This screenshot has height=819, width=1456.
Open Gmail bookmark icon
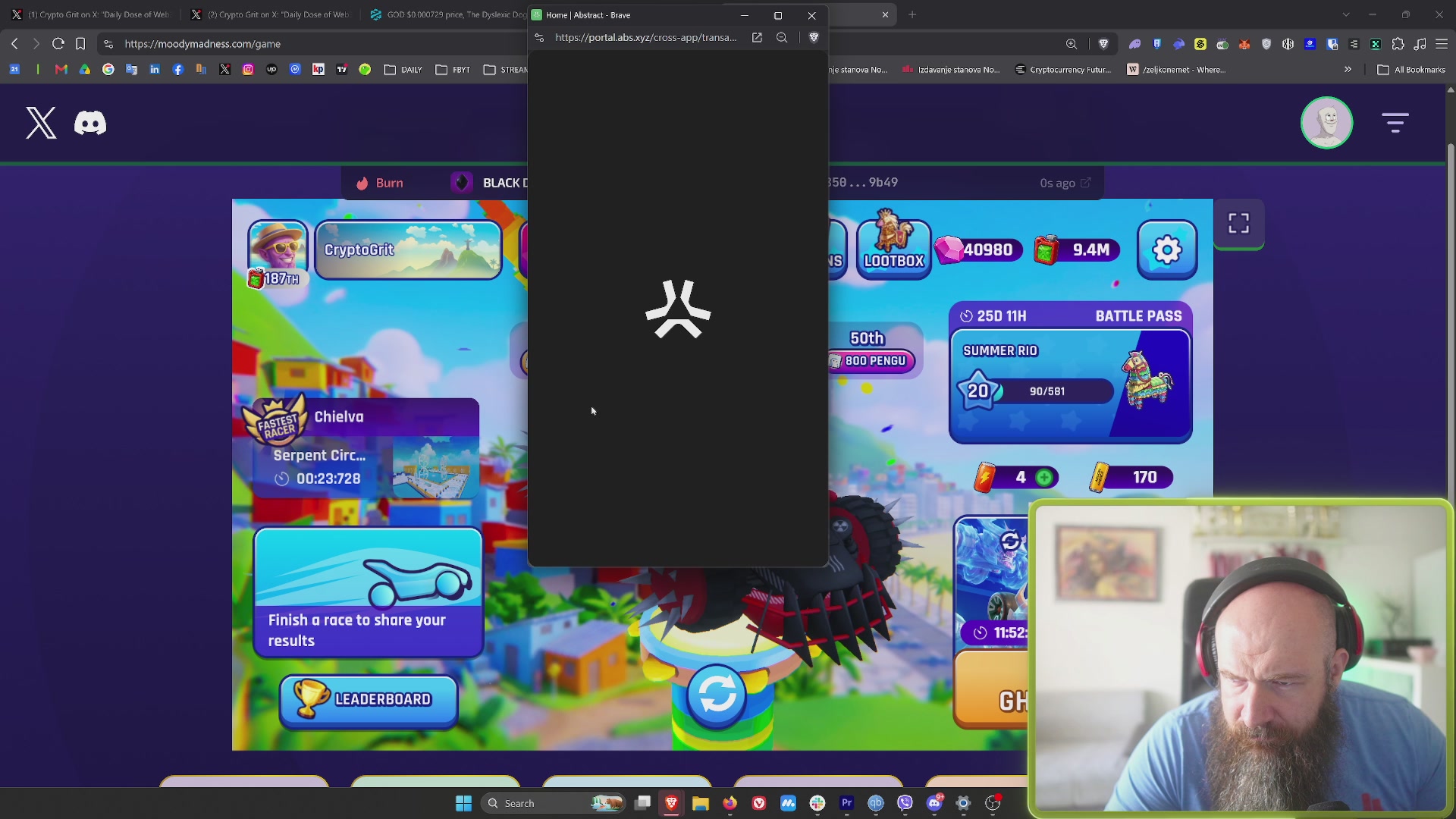click(61, 69)
